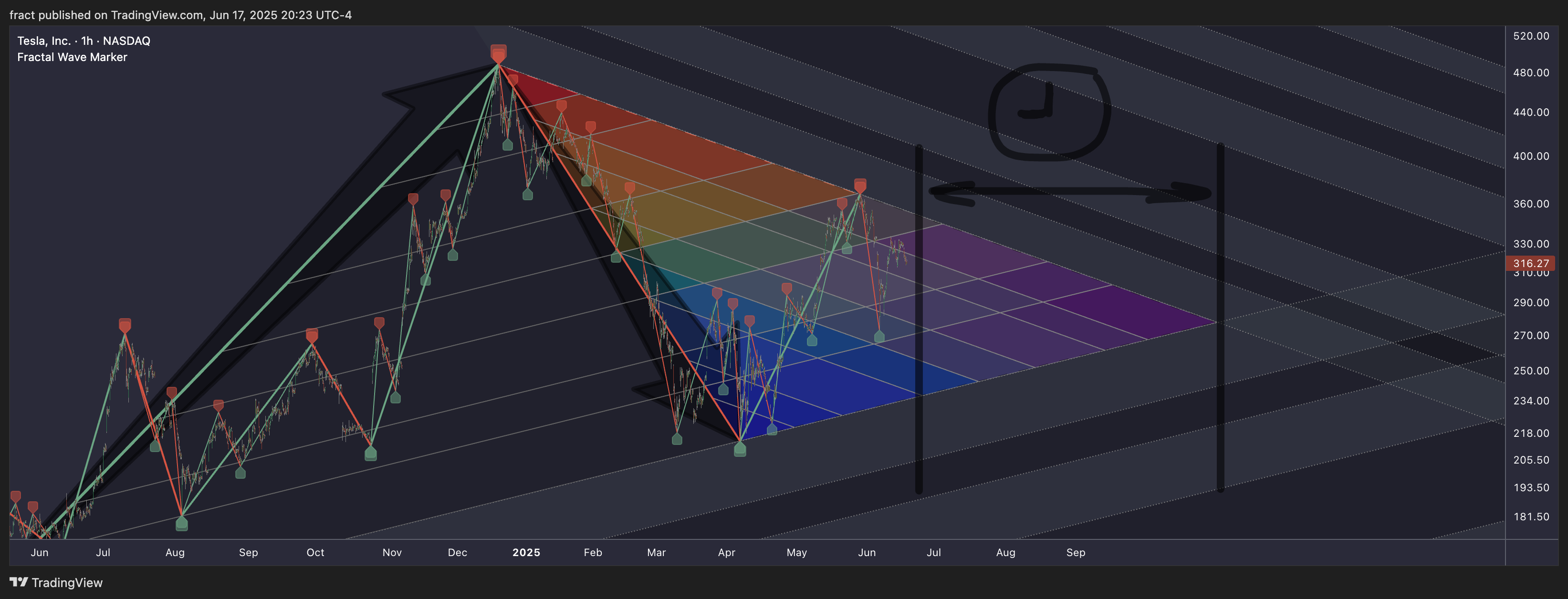The width and height of the screenshot is (1568, 599).
Task: Click the 480.00 price axis label
Action: click(x=1531, y=72)
